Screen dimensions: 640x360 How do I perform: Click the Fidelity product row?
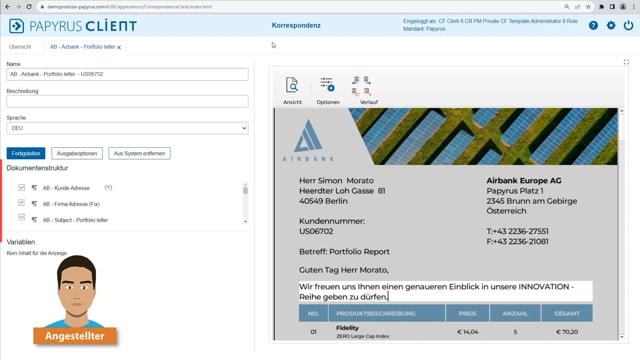[445, 332]
